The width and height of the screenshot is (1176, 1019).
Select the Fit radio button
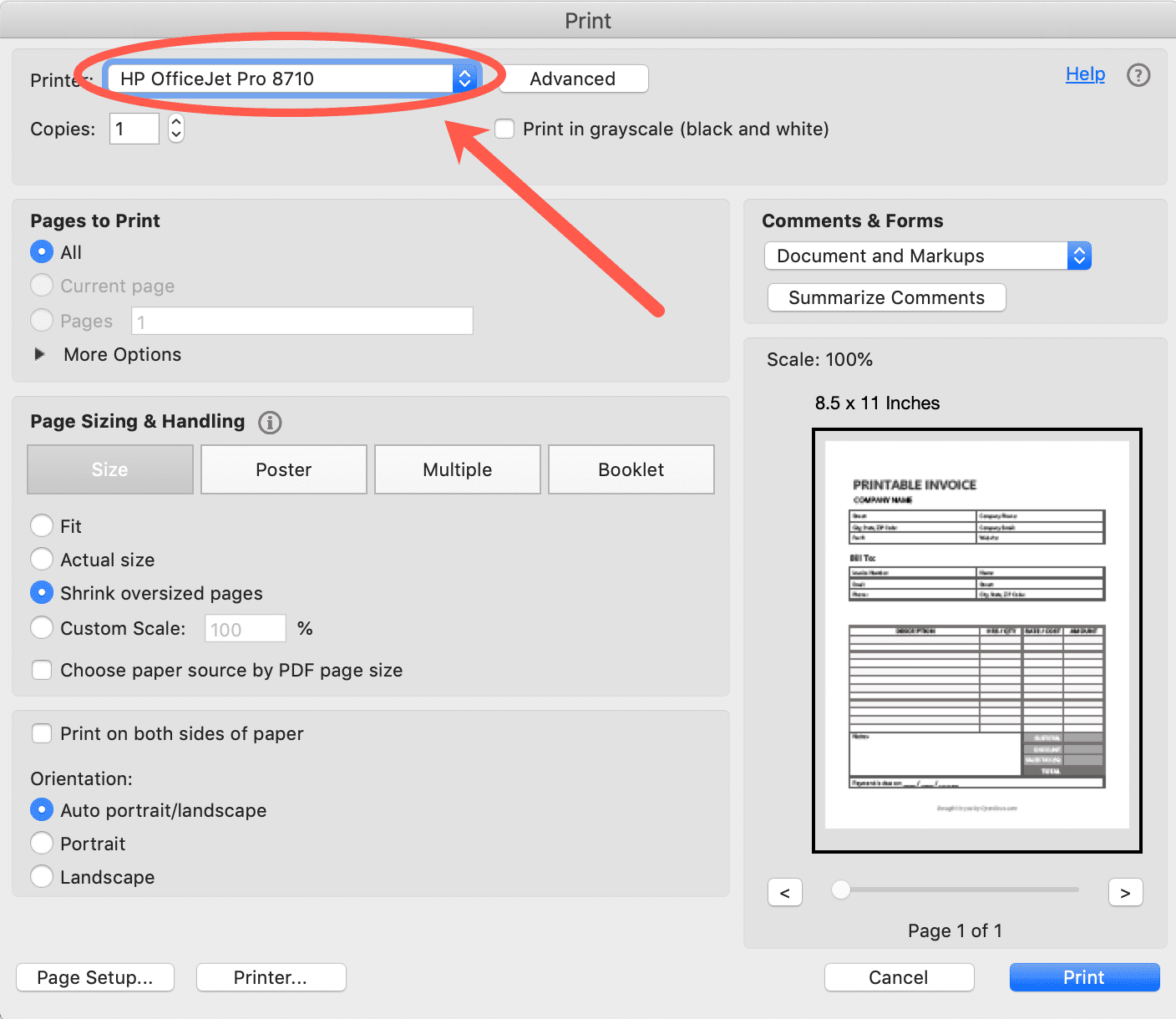(42, 525)
